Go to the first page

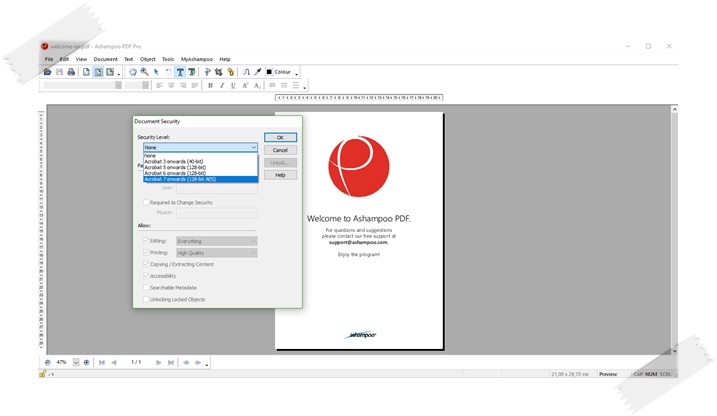[102, 363]
